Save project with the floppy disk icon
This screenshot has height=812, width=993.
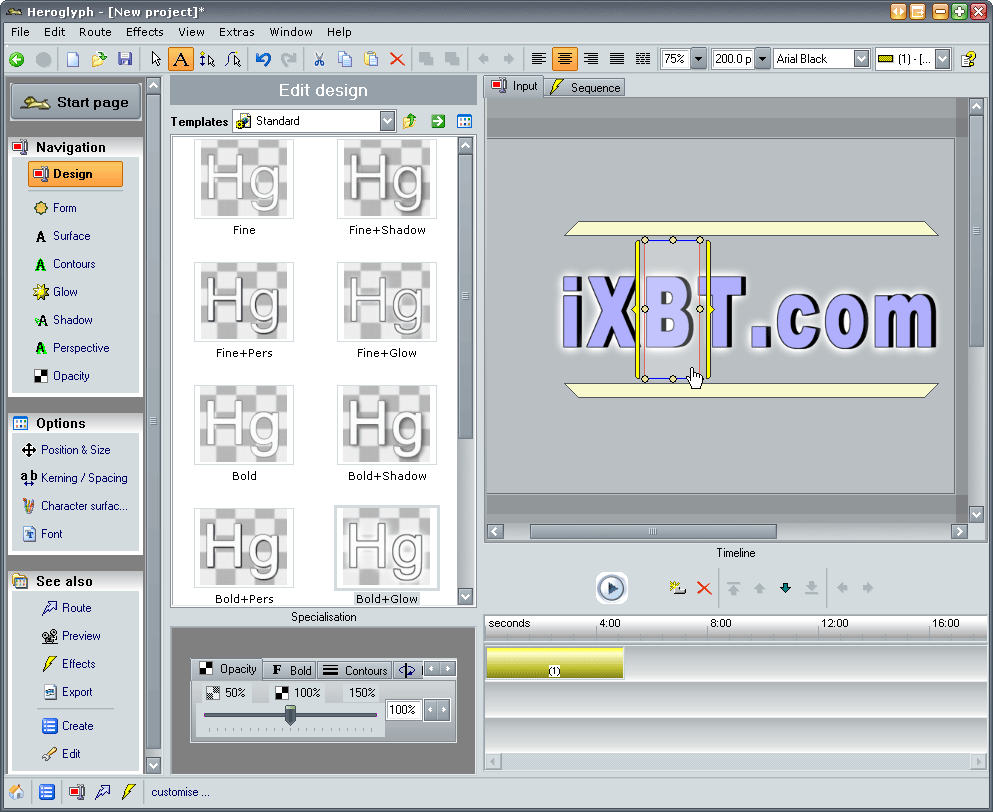point(125,60)
